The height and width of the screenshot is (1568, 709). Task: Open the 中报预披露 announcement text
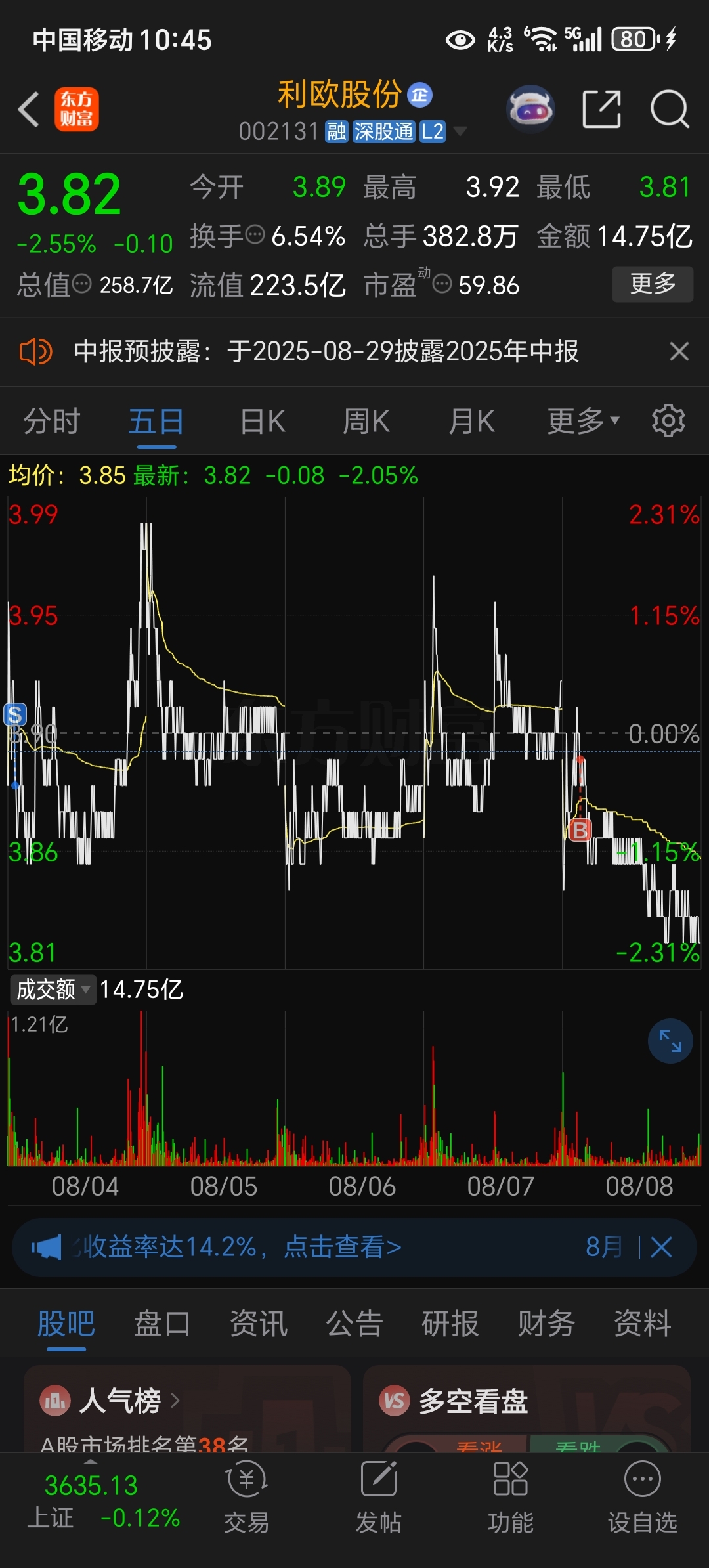pyautogui.click(x=326, y=351)
